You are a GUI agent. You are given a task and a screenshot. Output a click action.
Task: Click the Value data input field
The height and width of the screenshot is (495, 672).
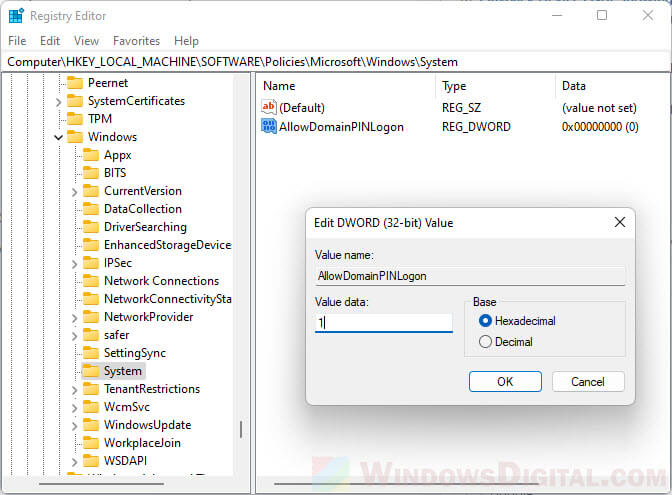[x=384, y=322]
